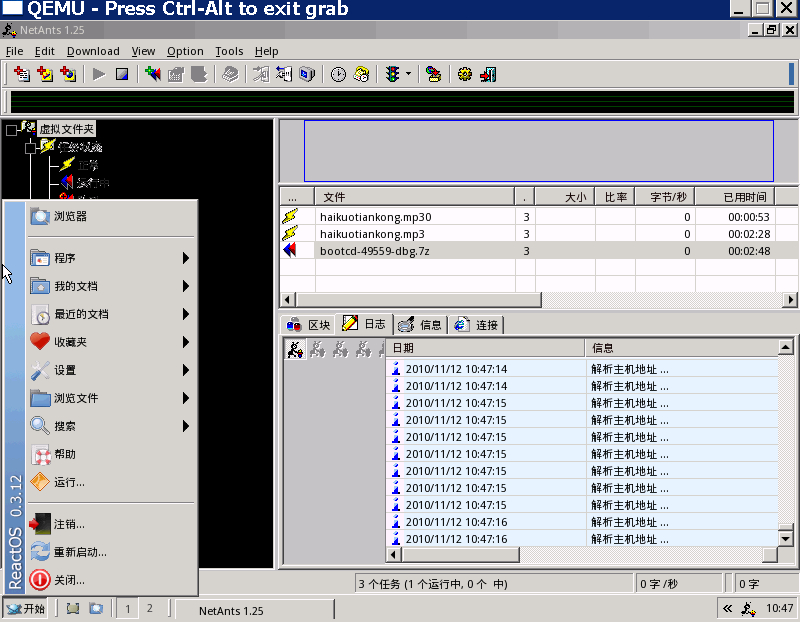Click the NetAnts 1.25 taskbar button

click(254, 611)
